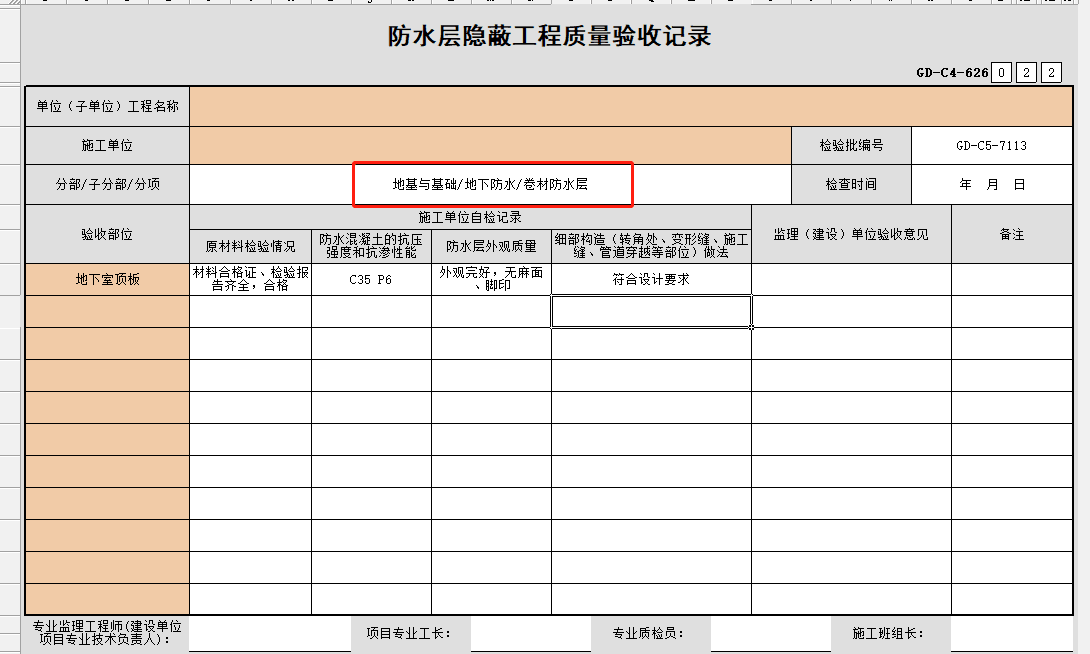Click the blank field after 施工班组长：
This screenshot has width=1090, height=654.
[1010, 633]
